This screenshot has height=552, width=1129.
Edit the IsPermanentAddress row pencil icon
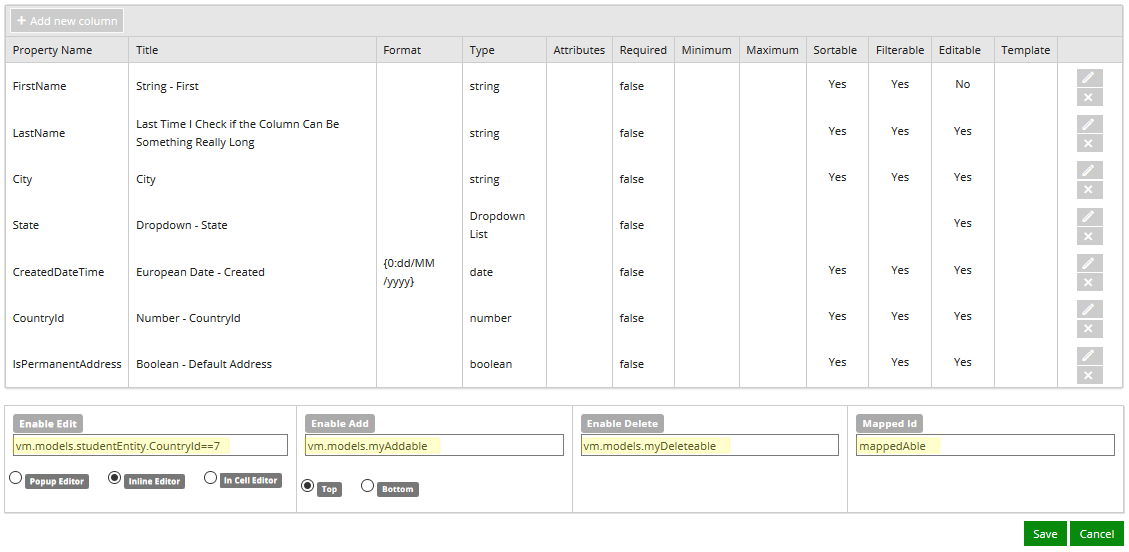[x=1089, y=356]
